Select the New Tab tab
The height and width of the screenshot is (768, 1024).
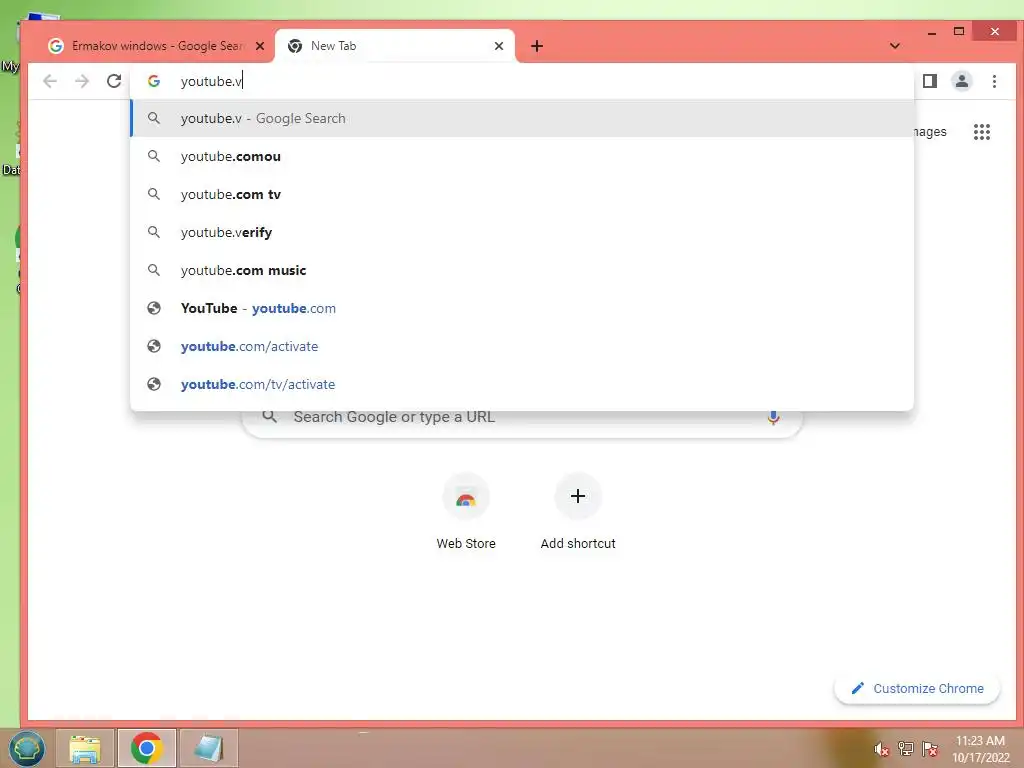(395, 46)
